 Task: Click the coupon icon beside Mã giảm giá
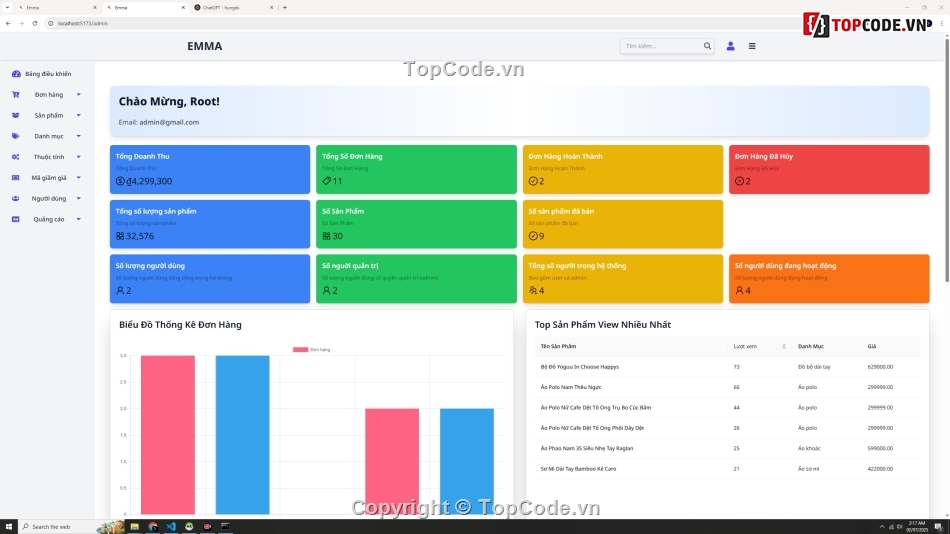(x=16, y=178)
